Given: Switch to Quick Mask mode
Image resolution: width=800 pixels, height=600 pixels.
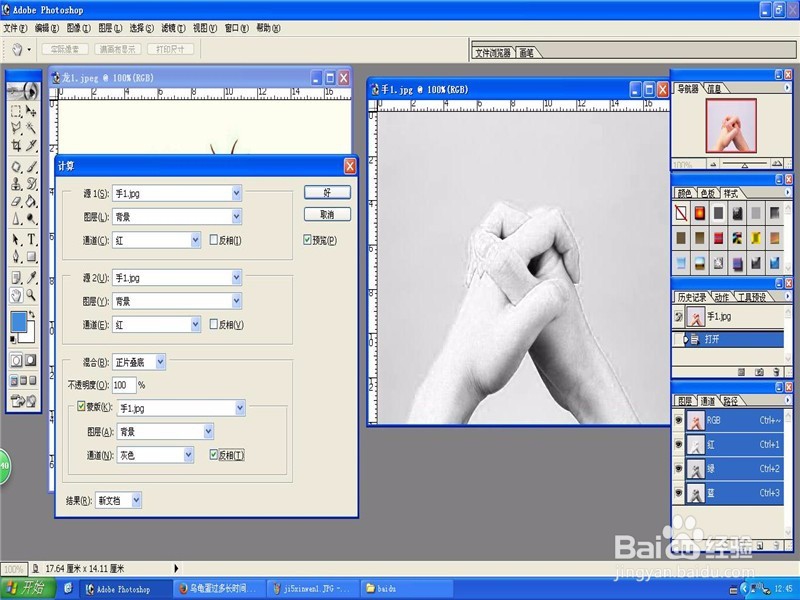Looking at the screenshot, I should click(31, 360).
